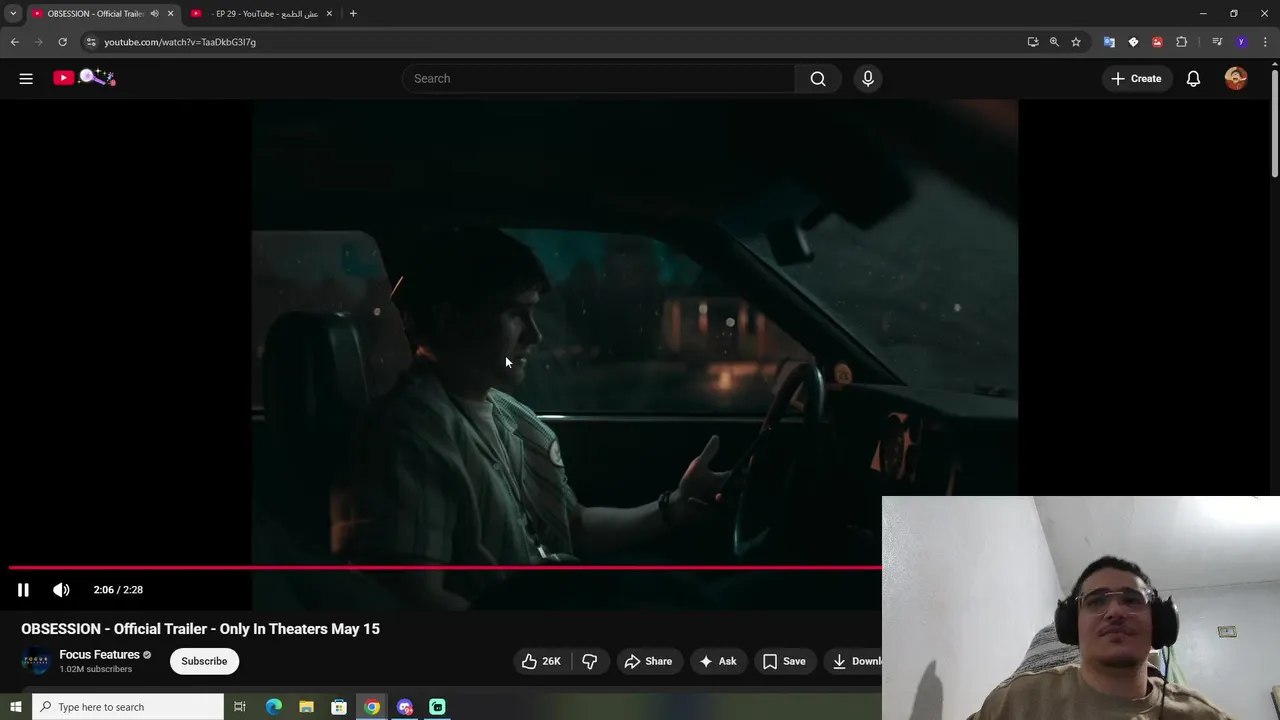Go to YouTube home via the logo
Viewport: 1280px width, 720px height.
pyautogui.click(x=85, y=78)
